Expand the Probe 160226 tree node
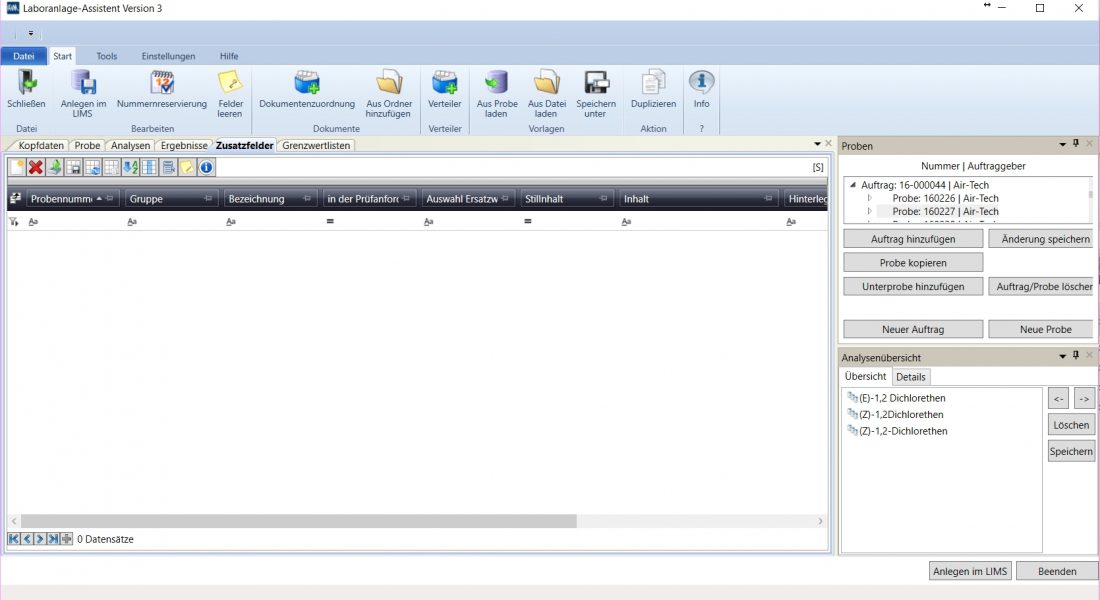This screenshot has width=1100, height=600. (870, 198)
